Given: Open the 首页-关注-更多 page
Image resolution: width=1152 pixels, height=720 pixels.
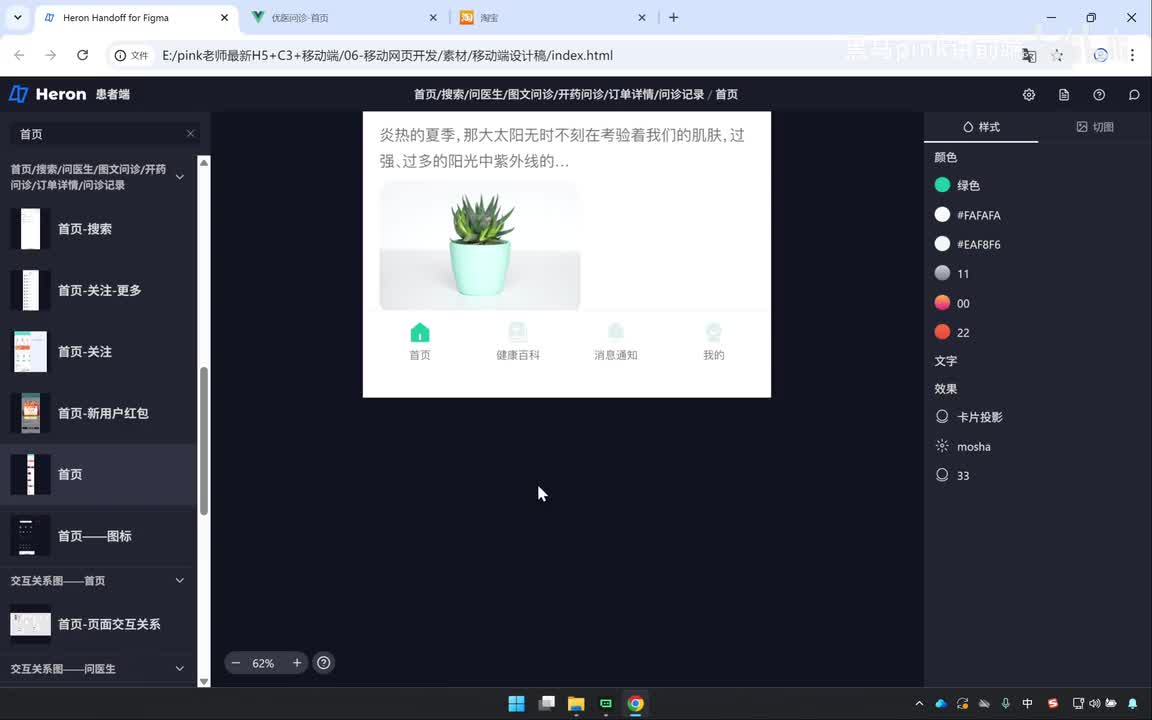Looking at the screenshot, I should [98, 290].
